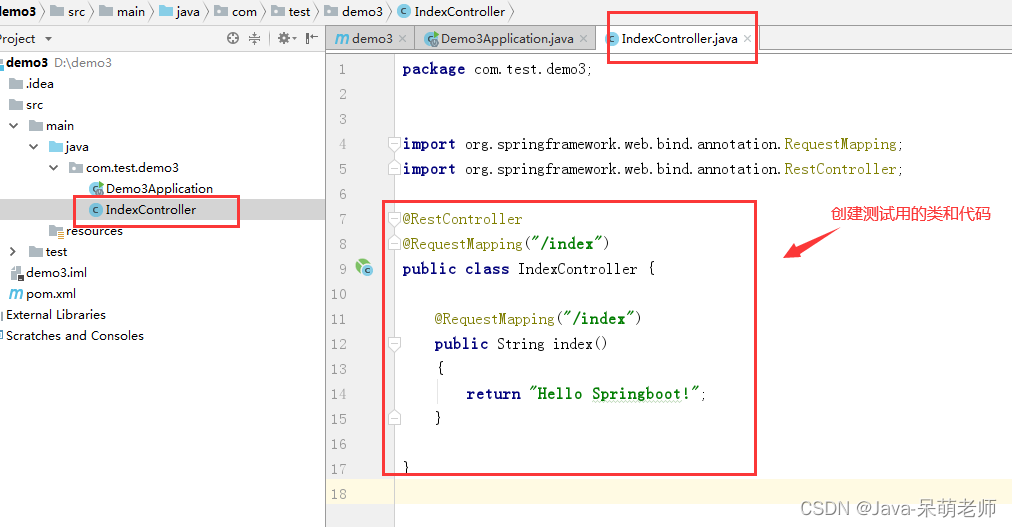Click the fold end marker at line 15
The width and height of the screenshot is (1012, 527).
coord(394,419)
